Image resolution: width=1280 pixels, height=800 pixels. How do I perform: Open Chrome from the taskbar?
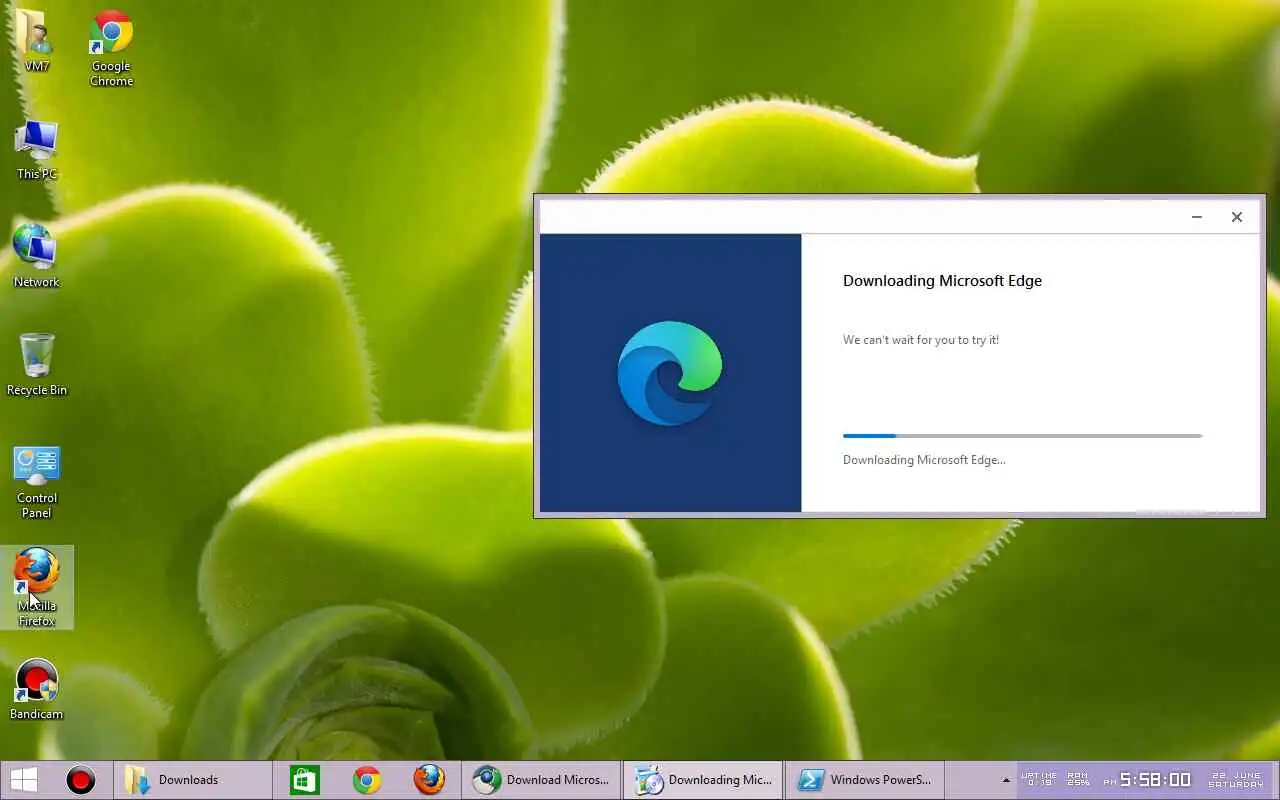(x=367, y=780)
